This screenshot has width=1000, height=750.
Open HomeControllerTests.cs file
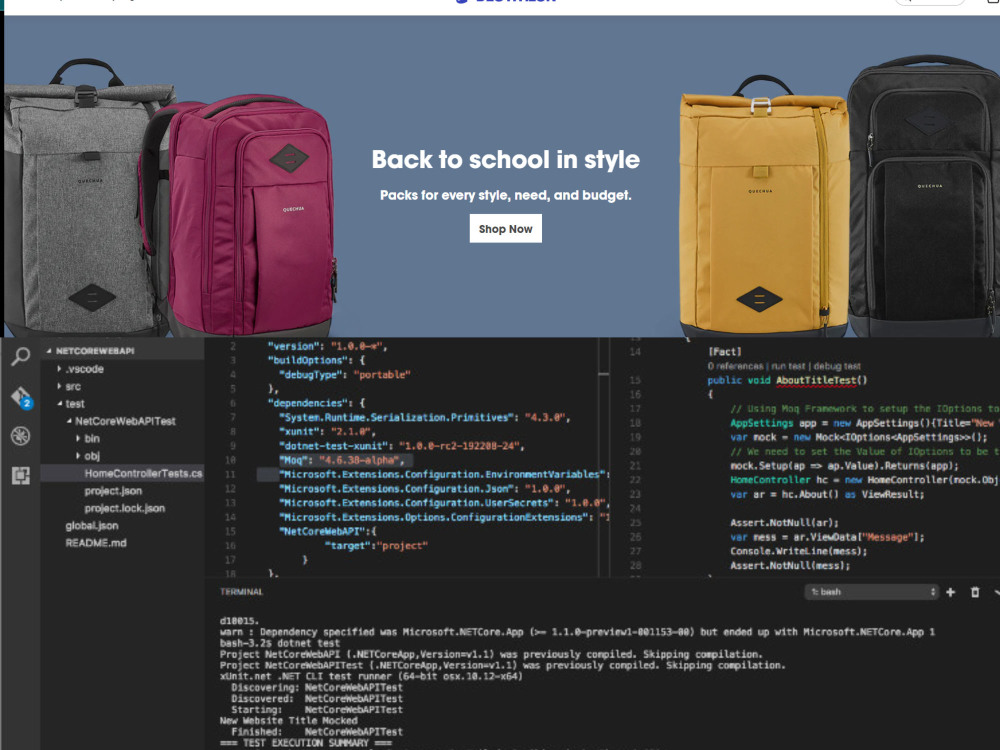[x=143, y=473]
